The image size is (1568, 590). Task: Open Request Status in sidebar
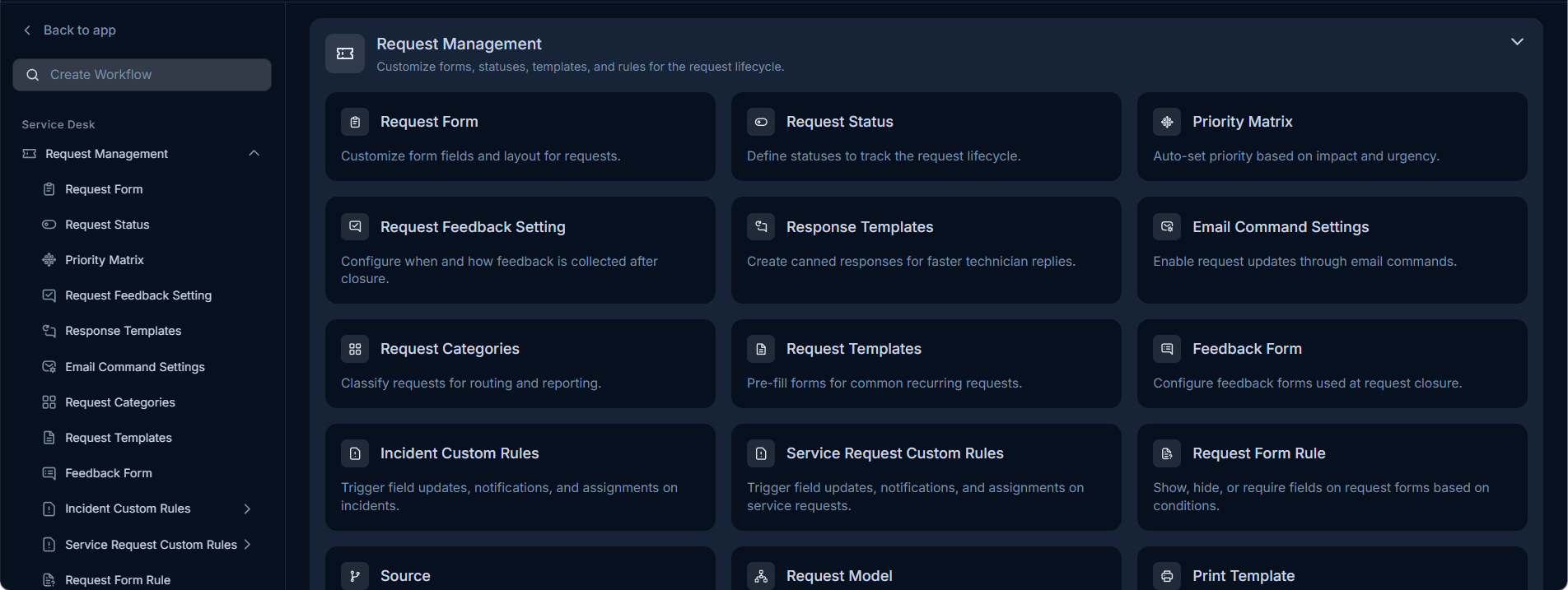107,225
